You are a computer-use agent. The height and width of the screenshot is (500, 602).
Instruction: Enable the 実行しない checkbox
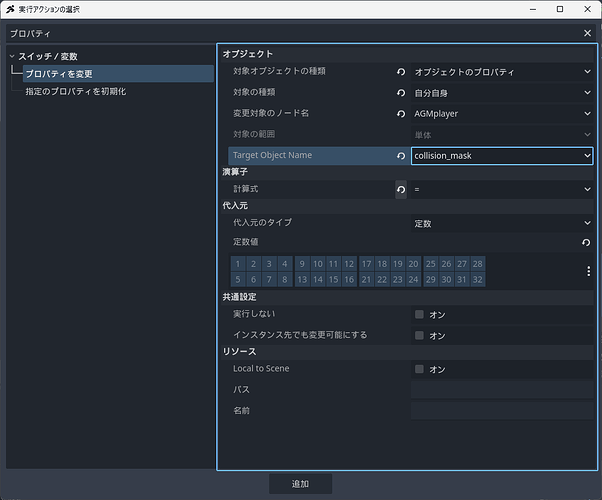coord(419,315)
